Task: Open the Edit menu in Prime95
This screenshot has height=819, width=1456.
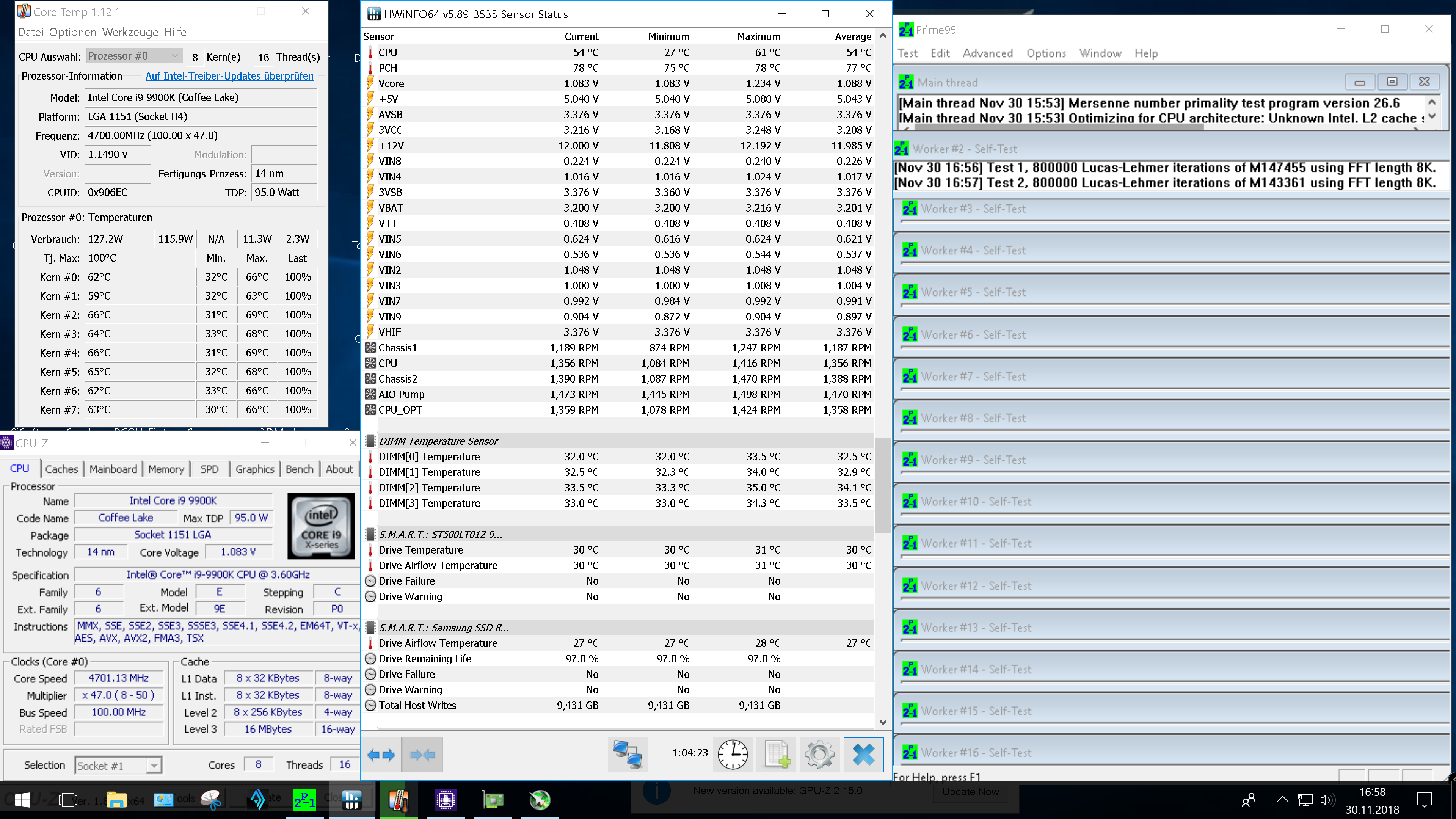Action: (x=940, y=53)
